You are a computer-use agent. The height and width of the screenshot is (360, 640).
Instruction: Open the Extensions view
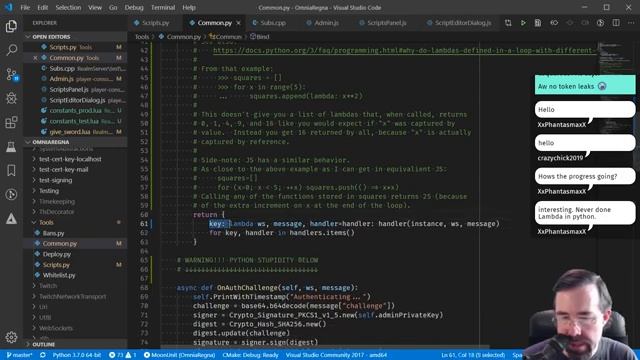[11, 122]
